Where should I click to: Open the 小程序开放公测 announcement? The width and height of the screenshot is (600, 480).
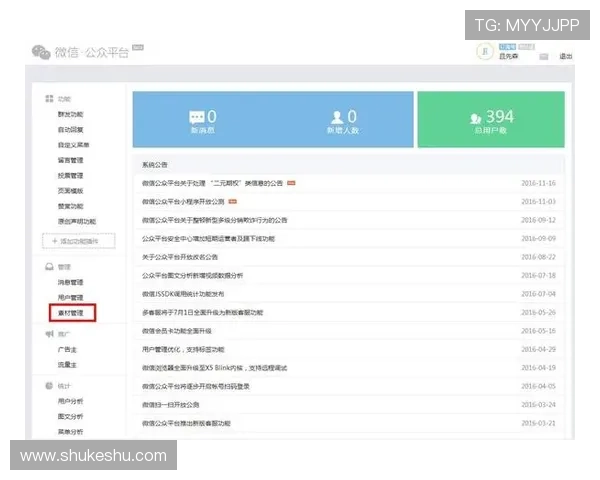pos(183,202)
